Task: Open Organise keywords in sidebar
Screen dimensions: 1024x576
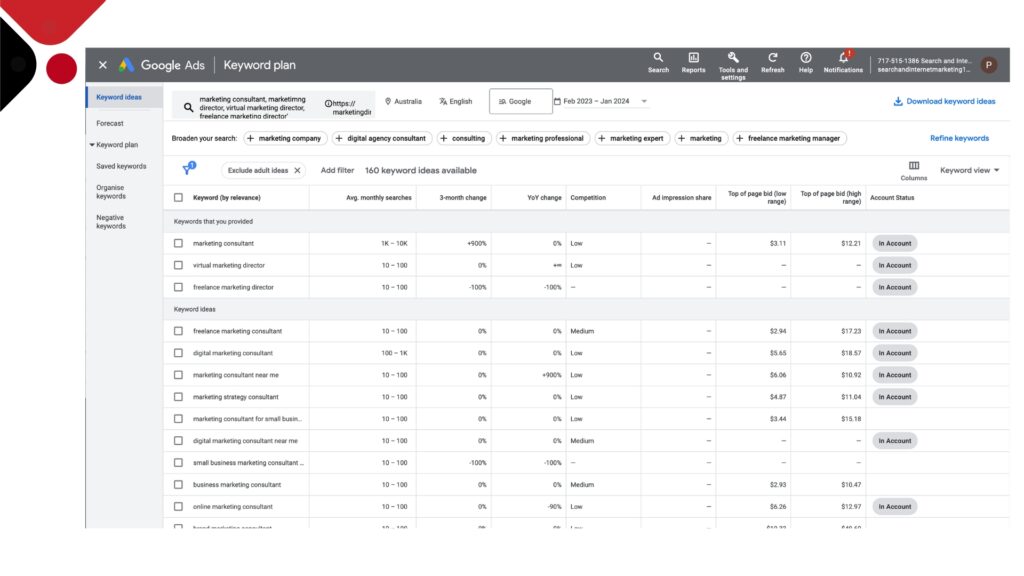Action: 111,192
